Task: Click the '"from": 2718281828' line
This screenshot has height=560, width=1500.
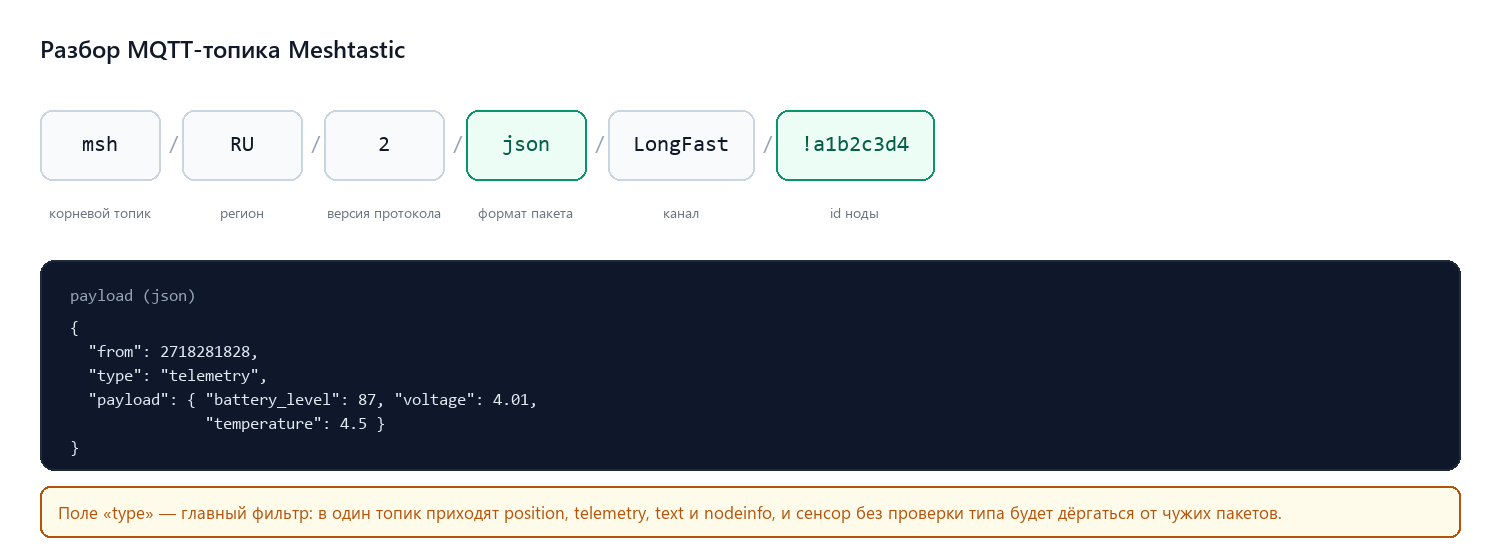Action: point(173,352)
